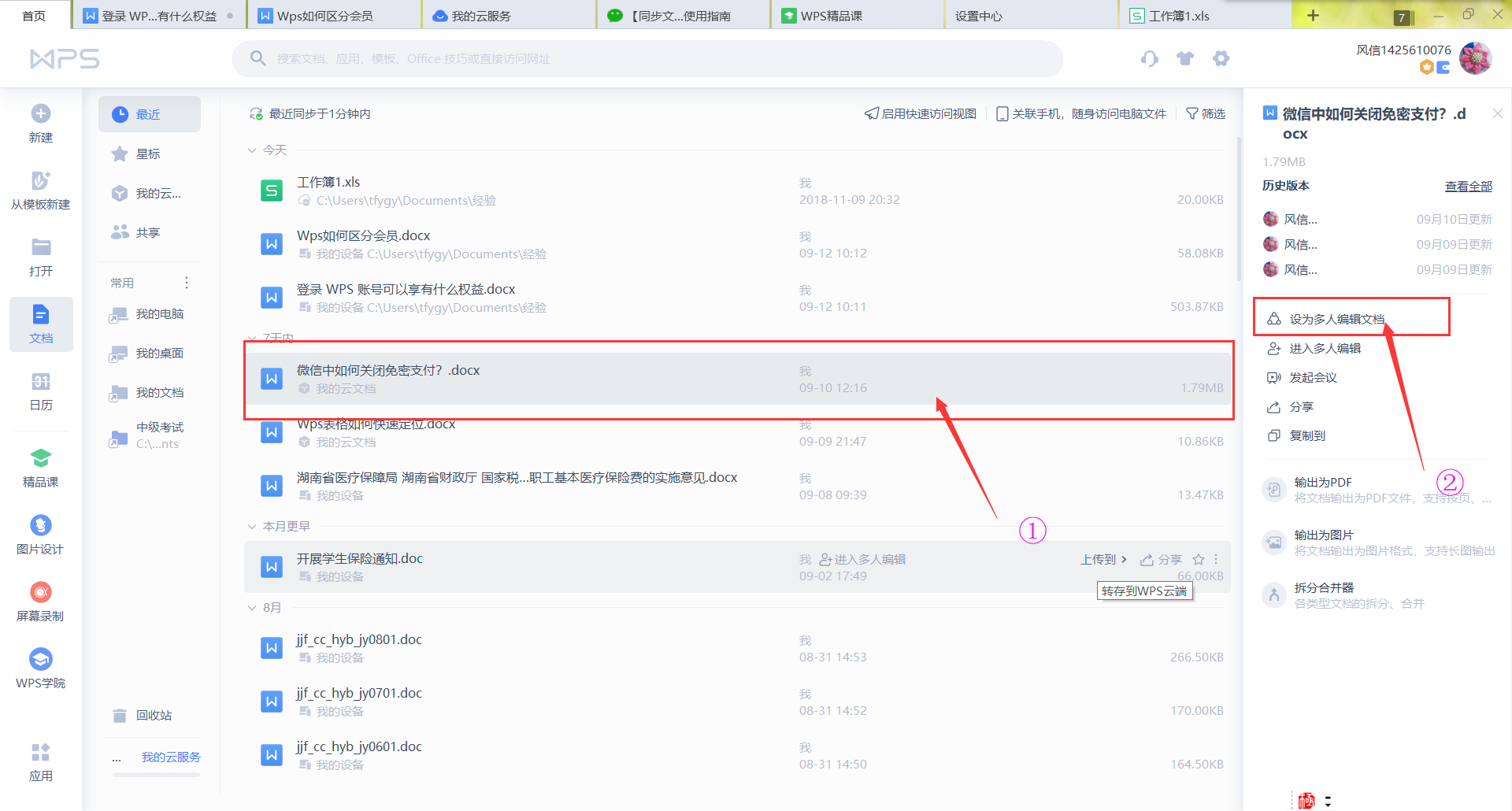The image size is (1512, 811).
Task: Open 我的云服务 link at bottom
Action: (x=171, y=757)
